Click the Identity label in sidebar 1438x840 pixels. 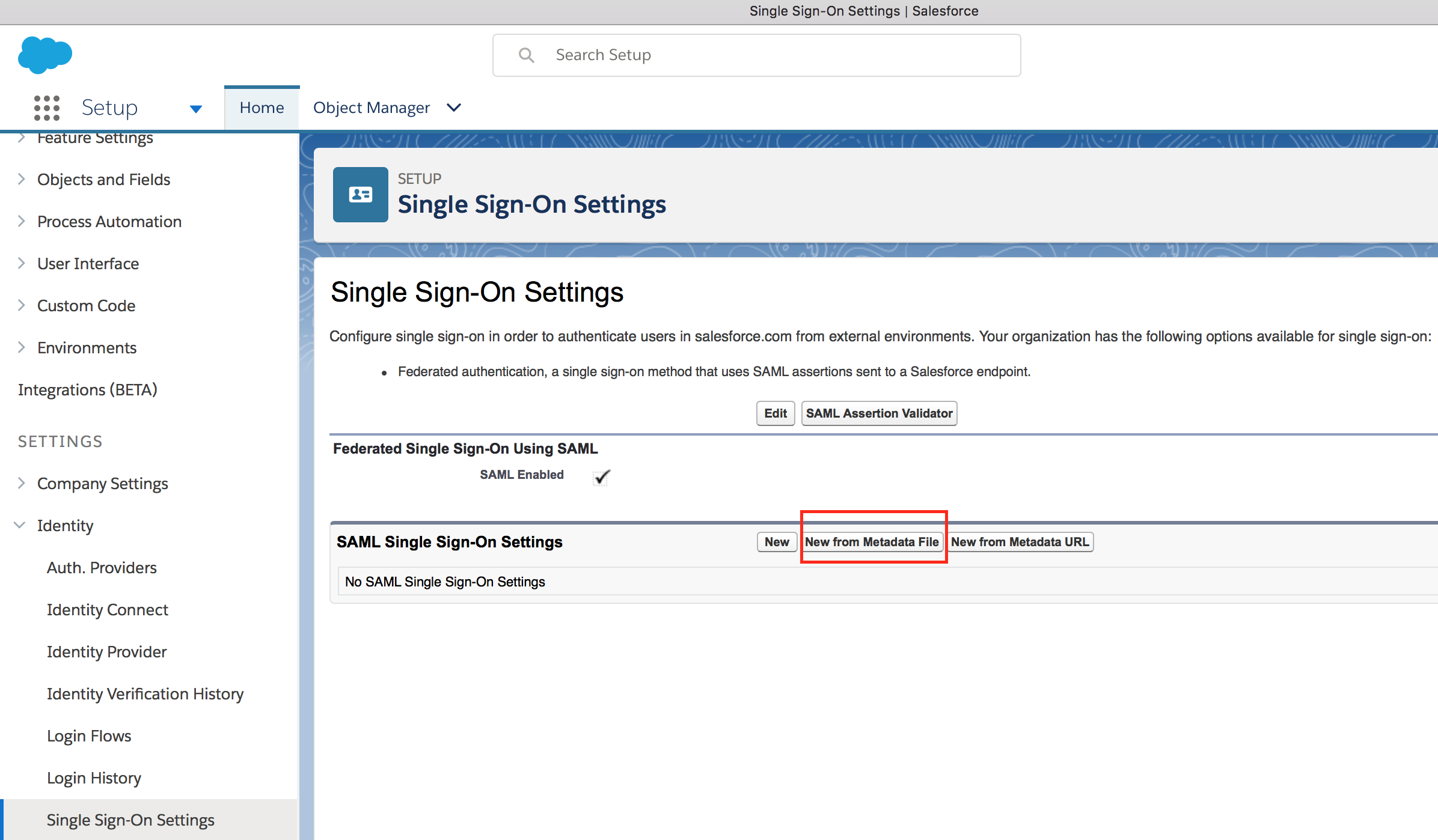pyautogui.click(x=66, y=525)
